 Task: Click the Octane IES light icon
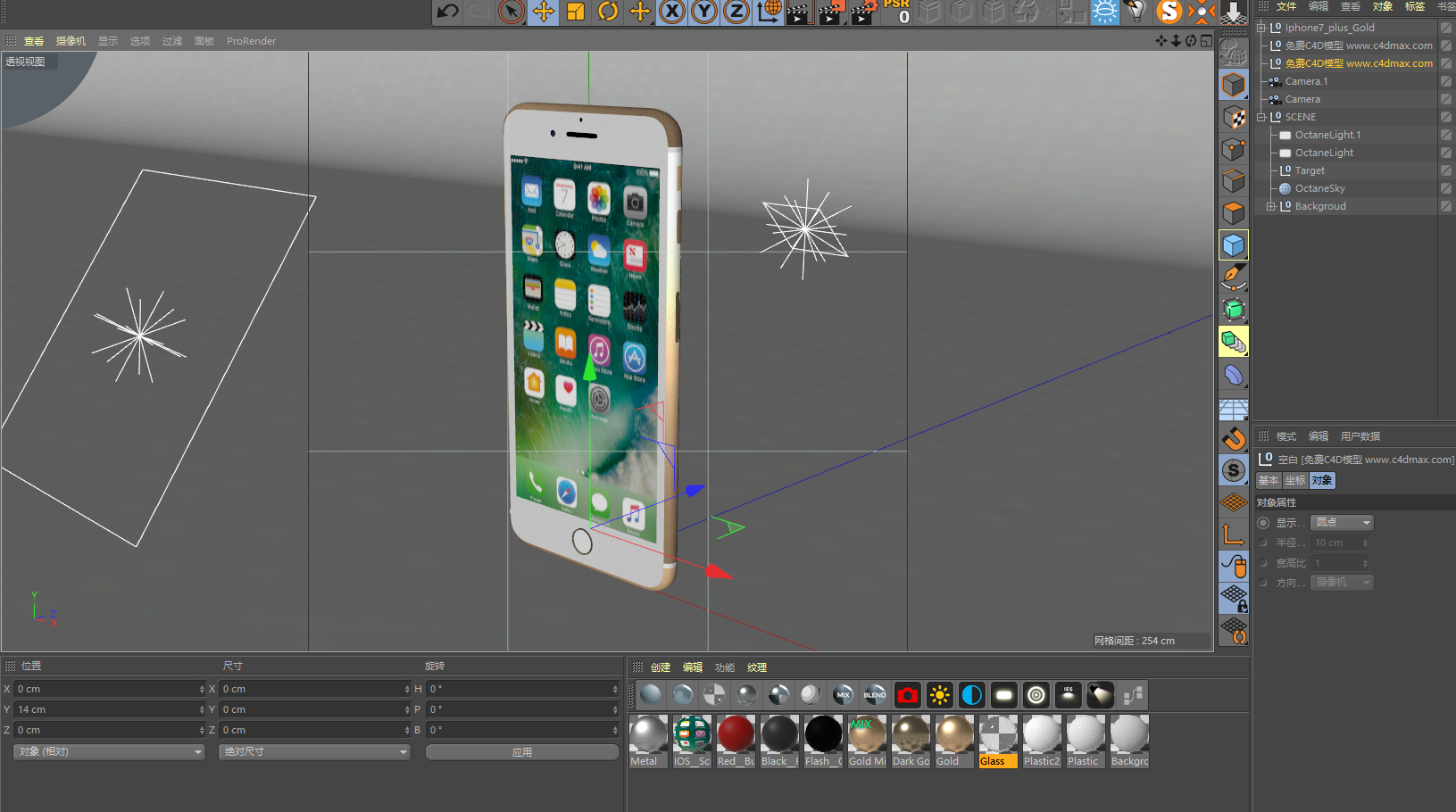point(1068,695)
